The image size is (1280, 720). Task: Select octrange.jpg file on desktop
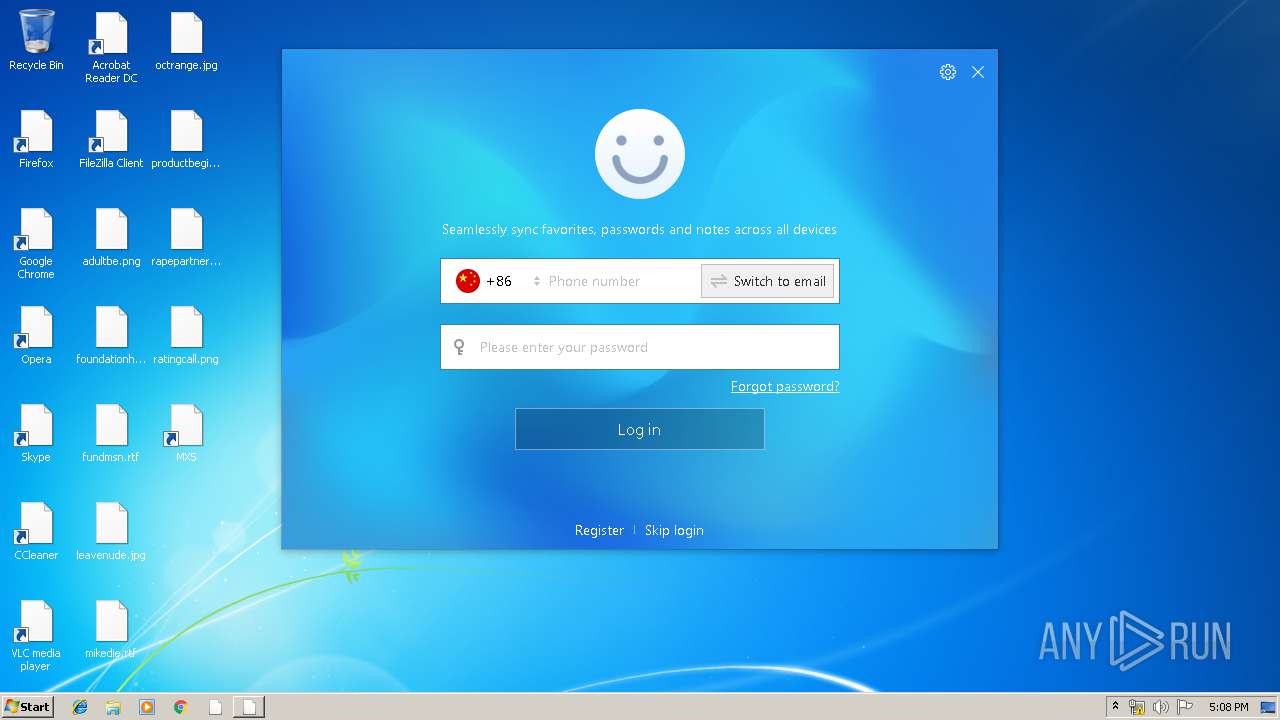186,40
